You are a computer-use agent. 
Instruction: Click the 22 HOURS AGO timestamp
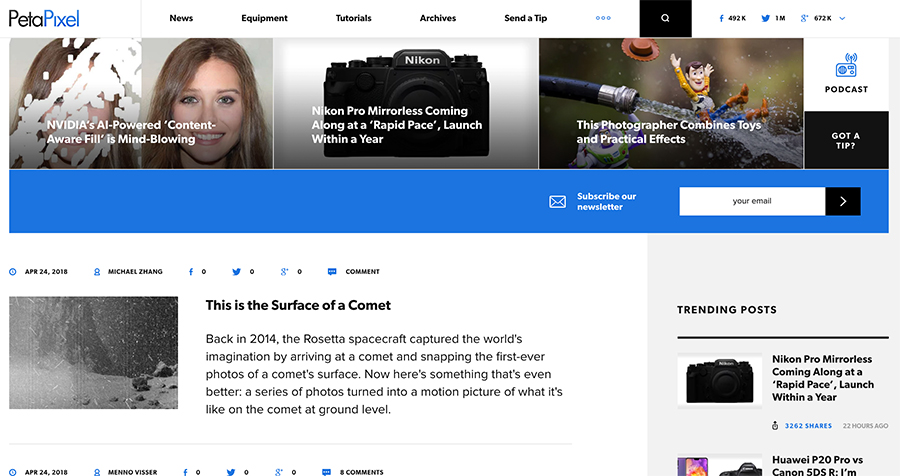[865, 425]
